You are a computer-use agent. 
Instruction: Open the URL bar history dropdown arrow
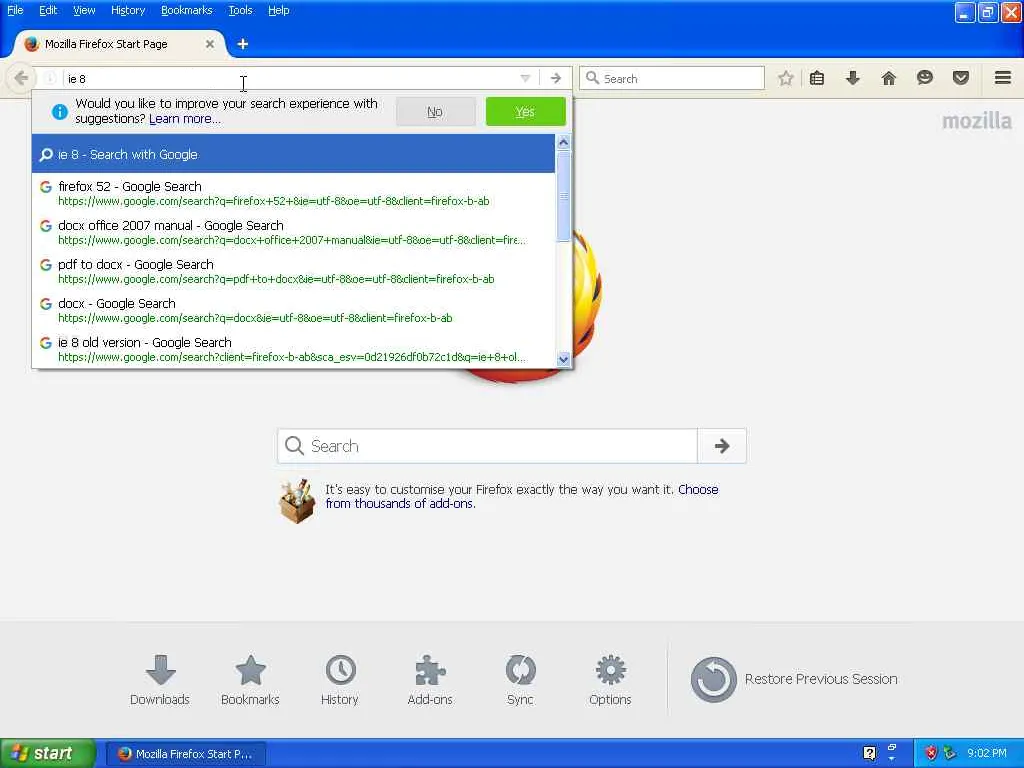click(x=525, y=78)
